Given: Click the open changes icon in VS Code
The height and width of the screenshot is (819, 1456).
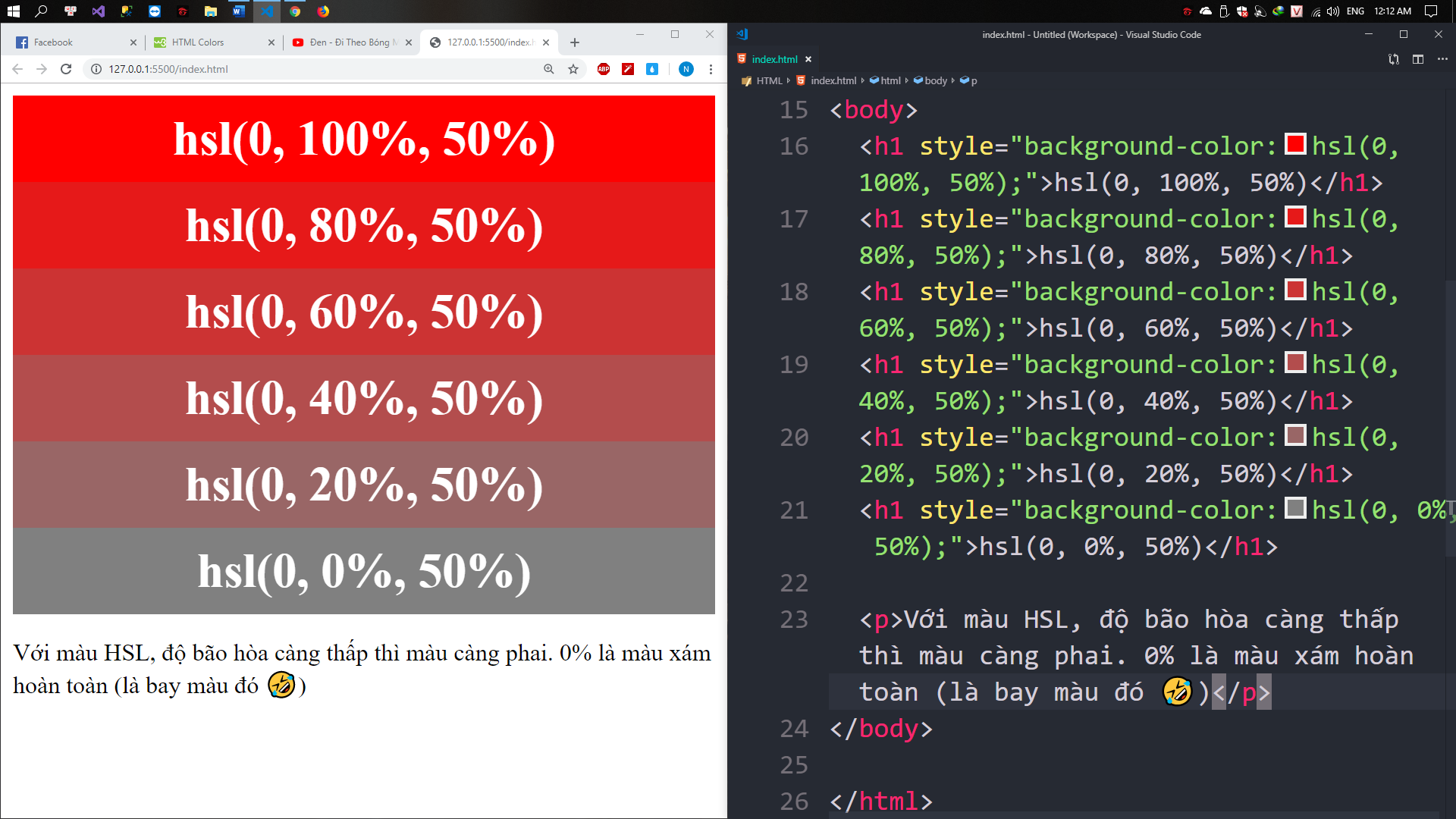Looking at the screenshot, I should [1394, 59].
